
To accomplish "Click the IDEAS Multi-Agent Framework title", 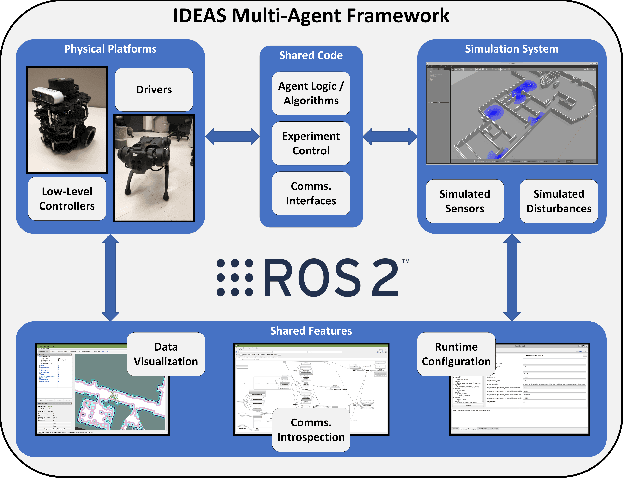I will pos(311,15).
